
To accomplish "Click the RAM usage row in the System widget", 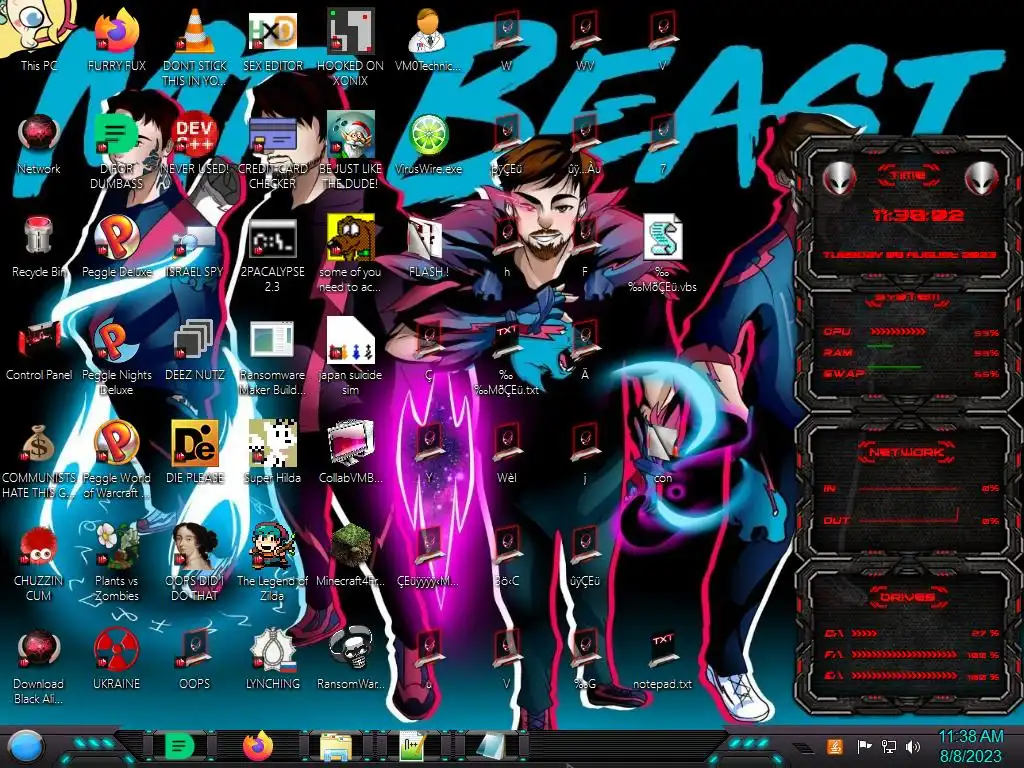I will (x=911, y=353).
